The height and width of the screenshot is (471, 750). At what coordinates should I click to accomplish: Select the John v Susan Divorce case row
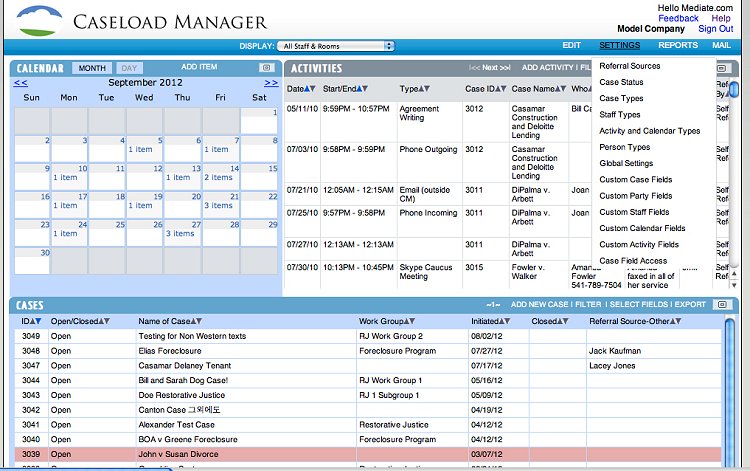point(368,454)
